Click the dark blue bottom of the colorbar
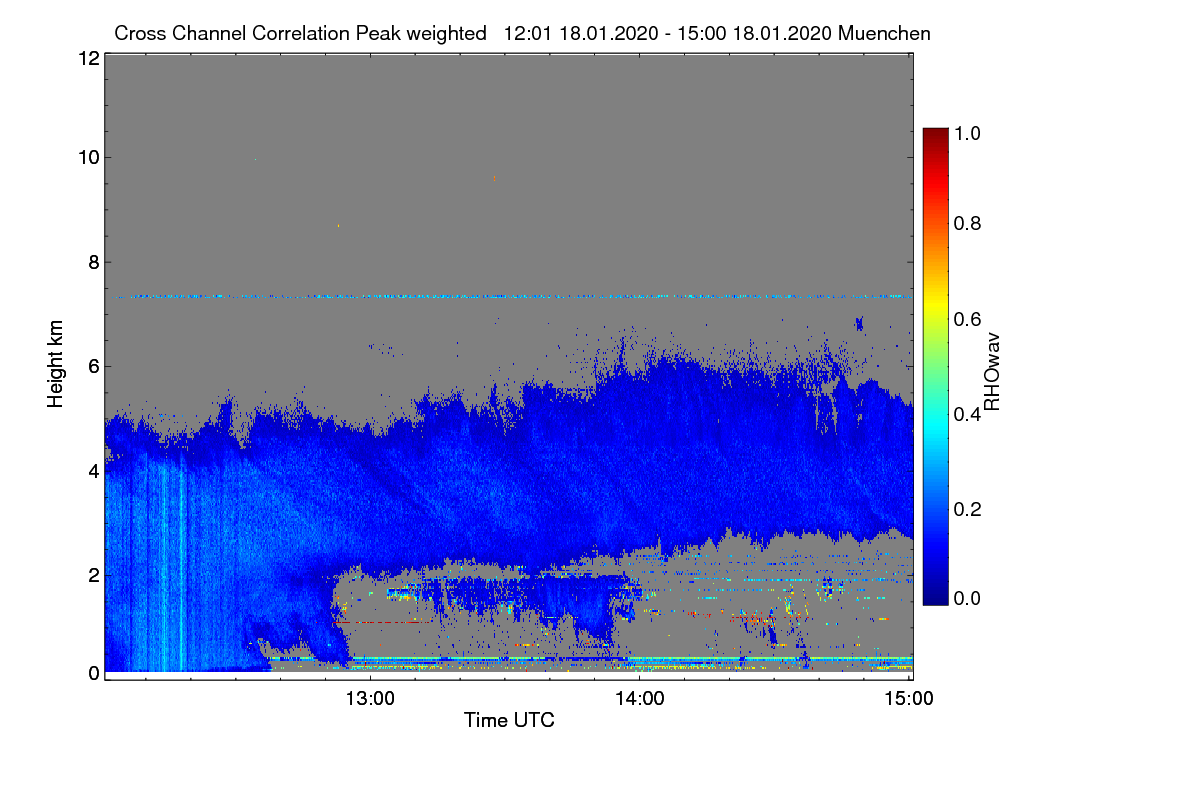The height and width of the screenshot is (800, 1200). 935,595
